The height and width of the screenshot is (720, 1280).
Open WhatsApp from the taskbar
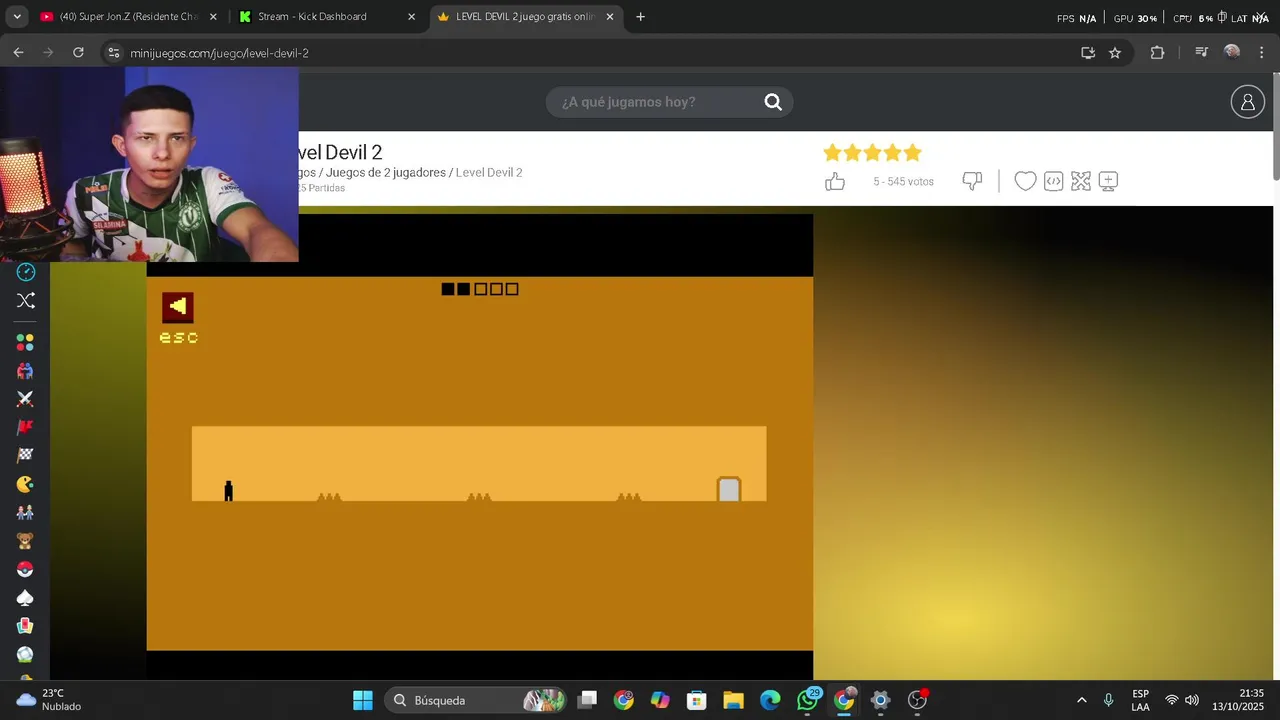[807, 700]
